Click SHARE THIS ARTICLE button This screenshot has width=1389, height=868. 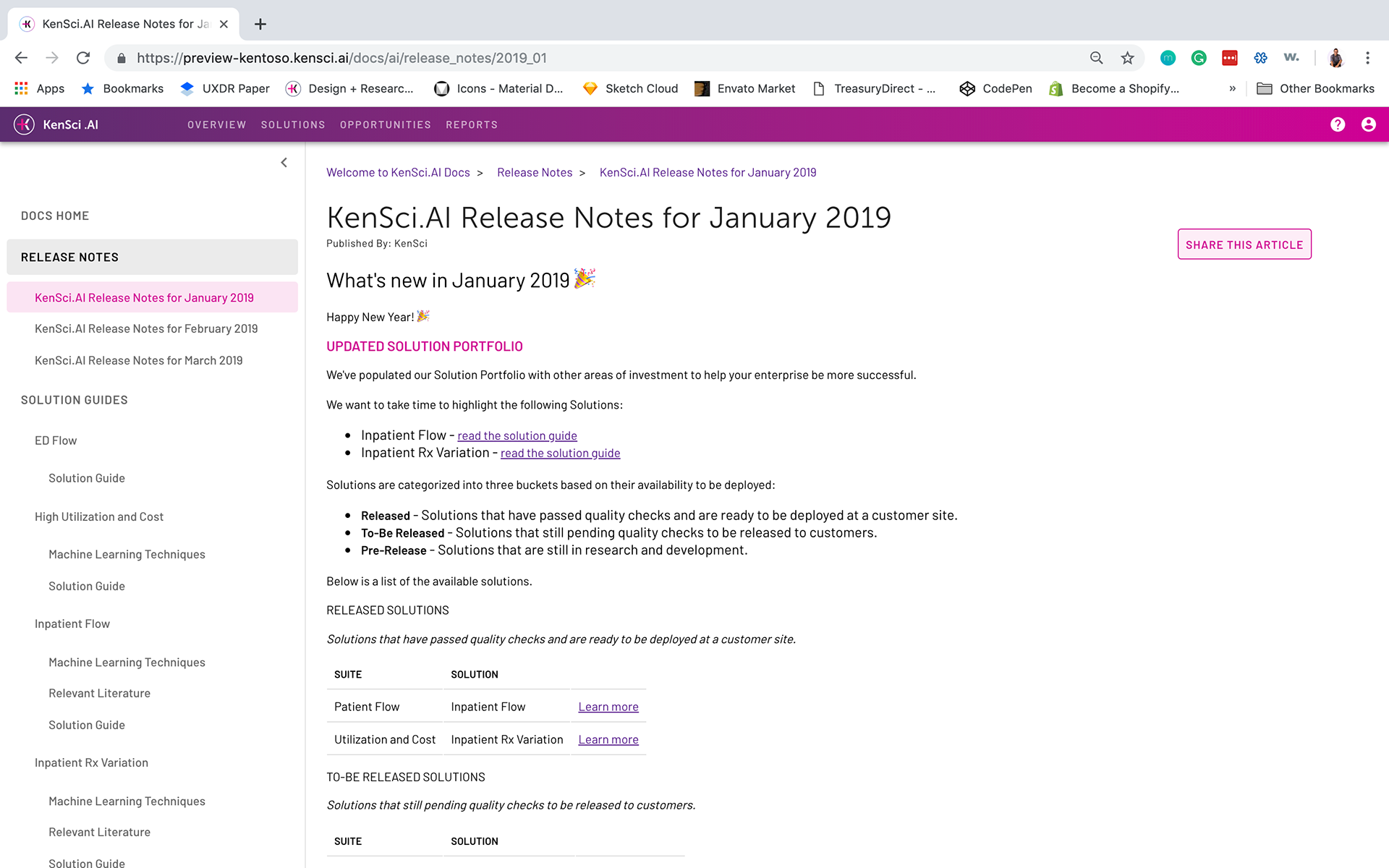(x=1244, y=244)
